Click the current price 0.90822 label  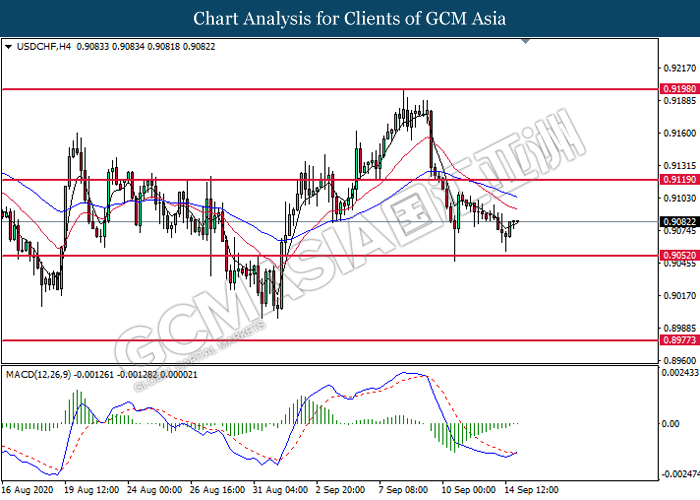679,222
